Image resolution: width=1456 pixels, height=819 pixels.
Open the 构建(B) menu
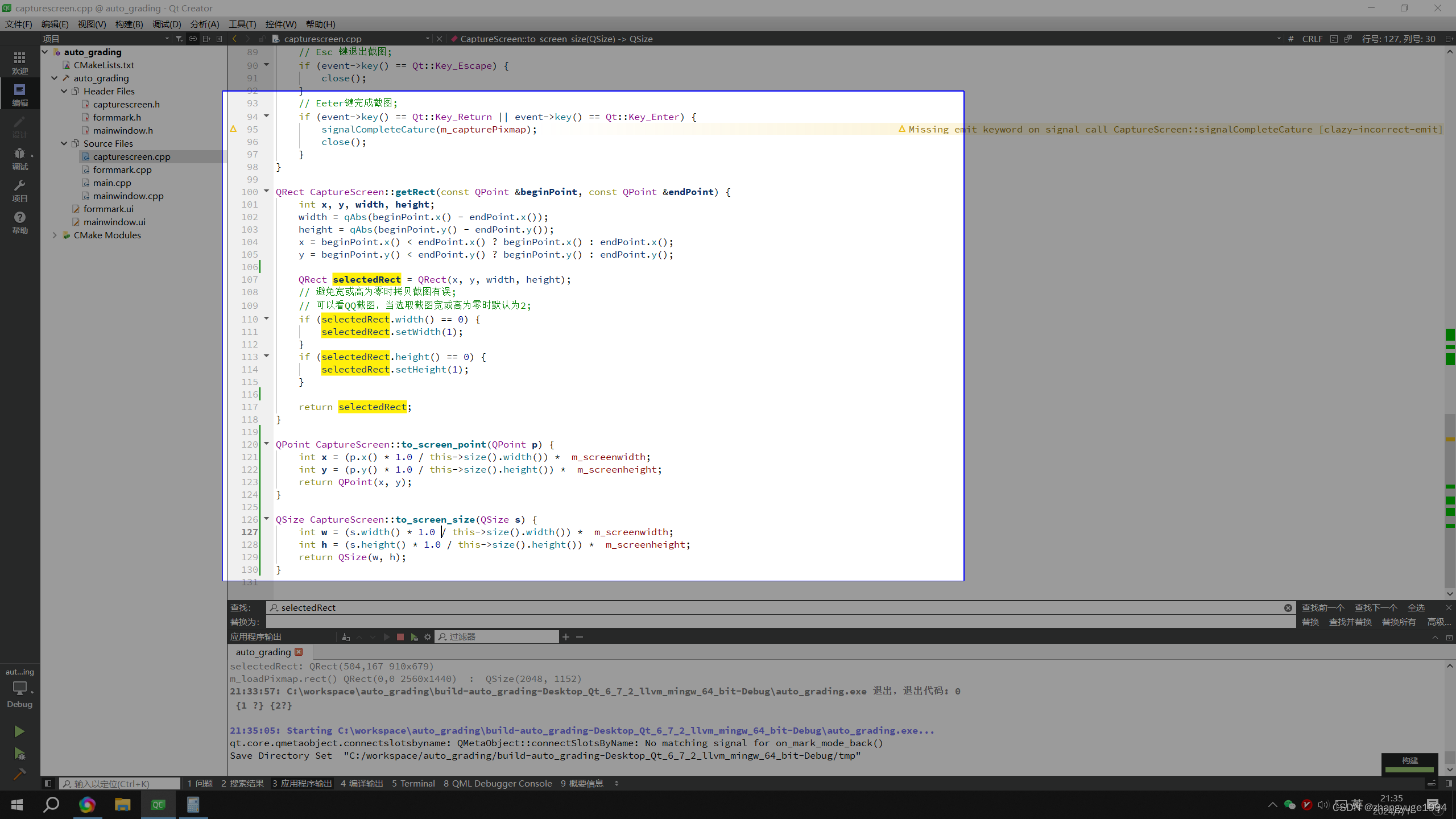129,24
